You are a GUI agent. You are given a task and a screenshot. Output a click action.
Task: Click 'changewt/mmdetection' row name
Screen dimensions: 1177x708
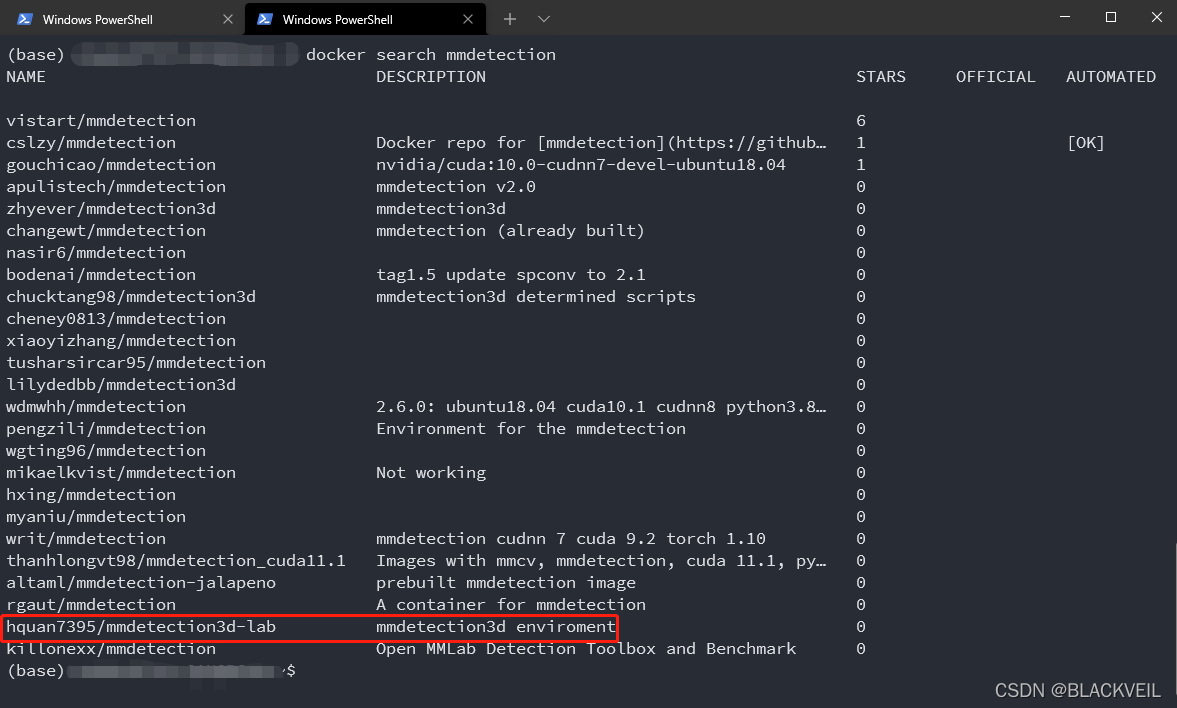[x=106, y=230]
